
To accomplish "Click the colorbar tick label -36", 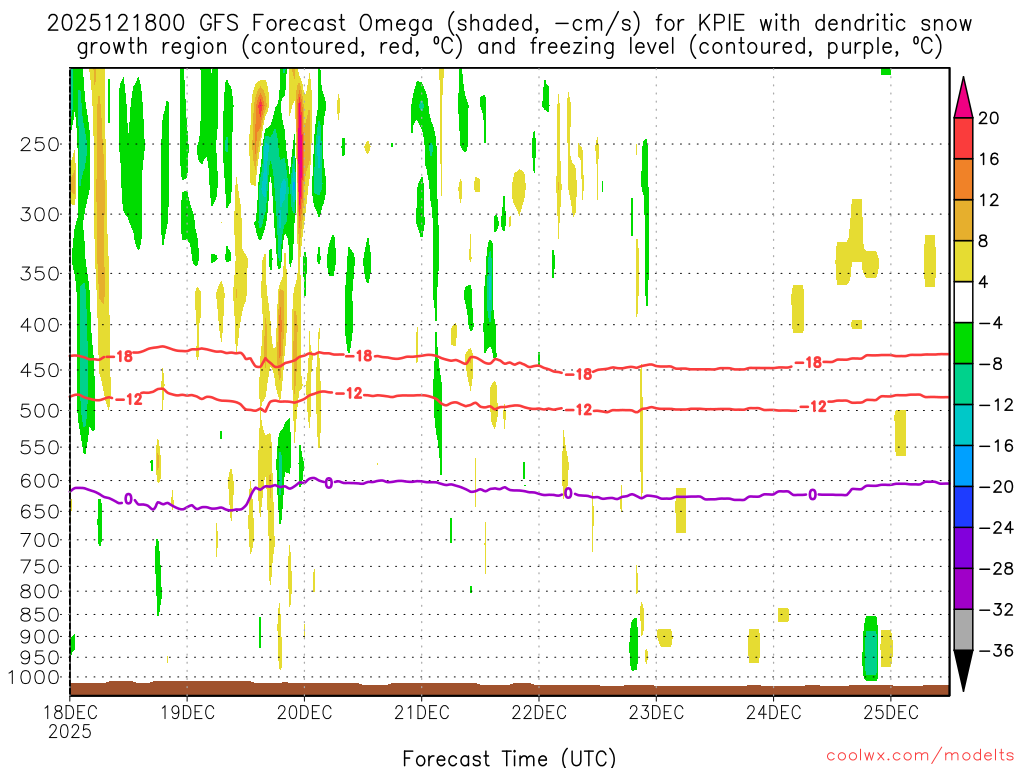I will (x=996, y=650).
